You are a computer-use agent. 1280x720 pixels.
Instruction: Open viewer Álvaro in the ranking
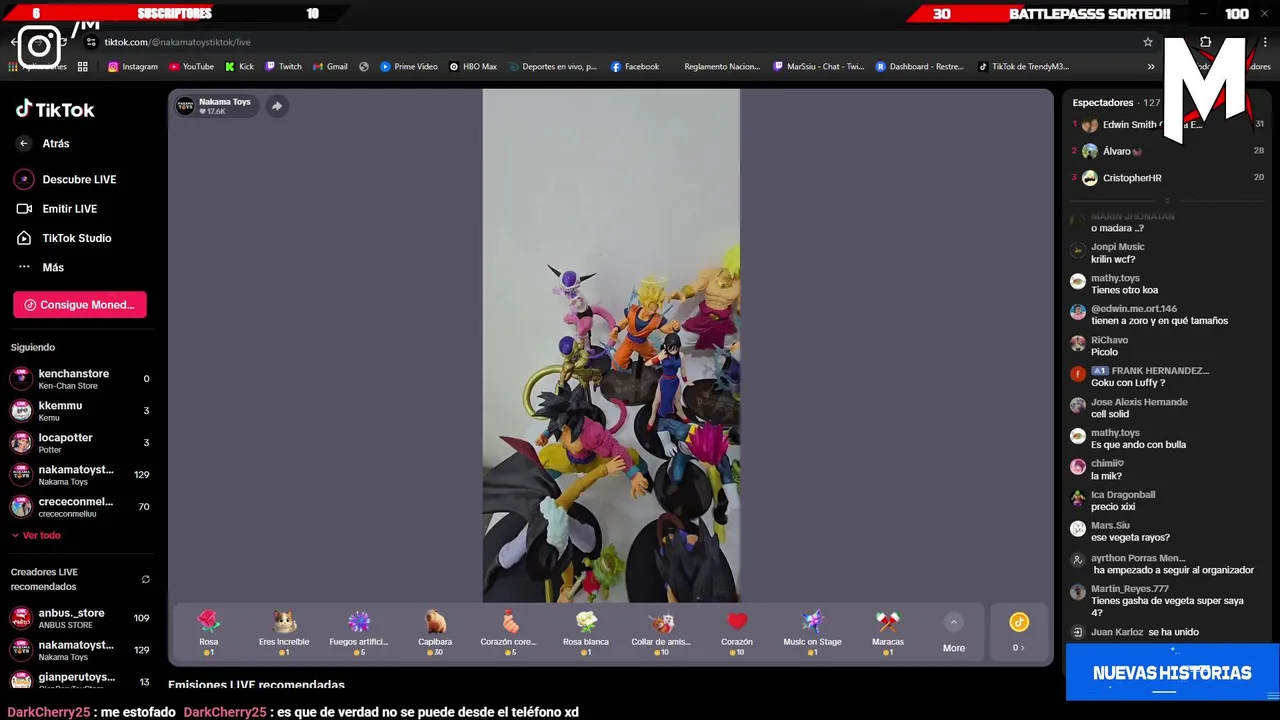click(x=1168, y=151)
